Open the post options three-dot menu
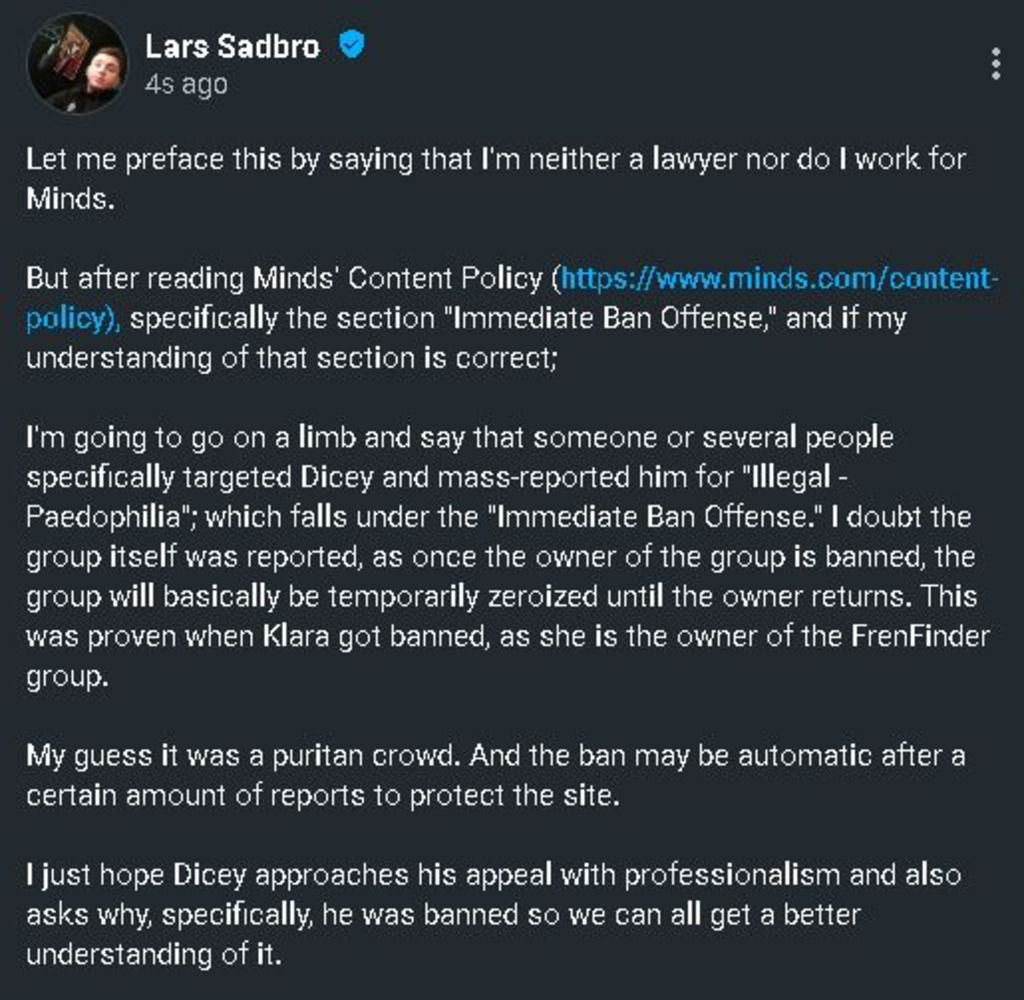 point(995,63)
